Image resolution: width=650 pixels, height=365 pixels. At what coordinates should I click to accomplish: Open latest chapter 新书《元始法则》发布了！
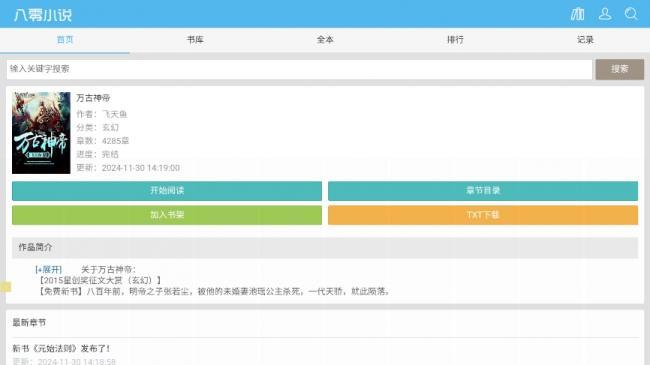point(61,348)
